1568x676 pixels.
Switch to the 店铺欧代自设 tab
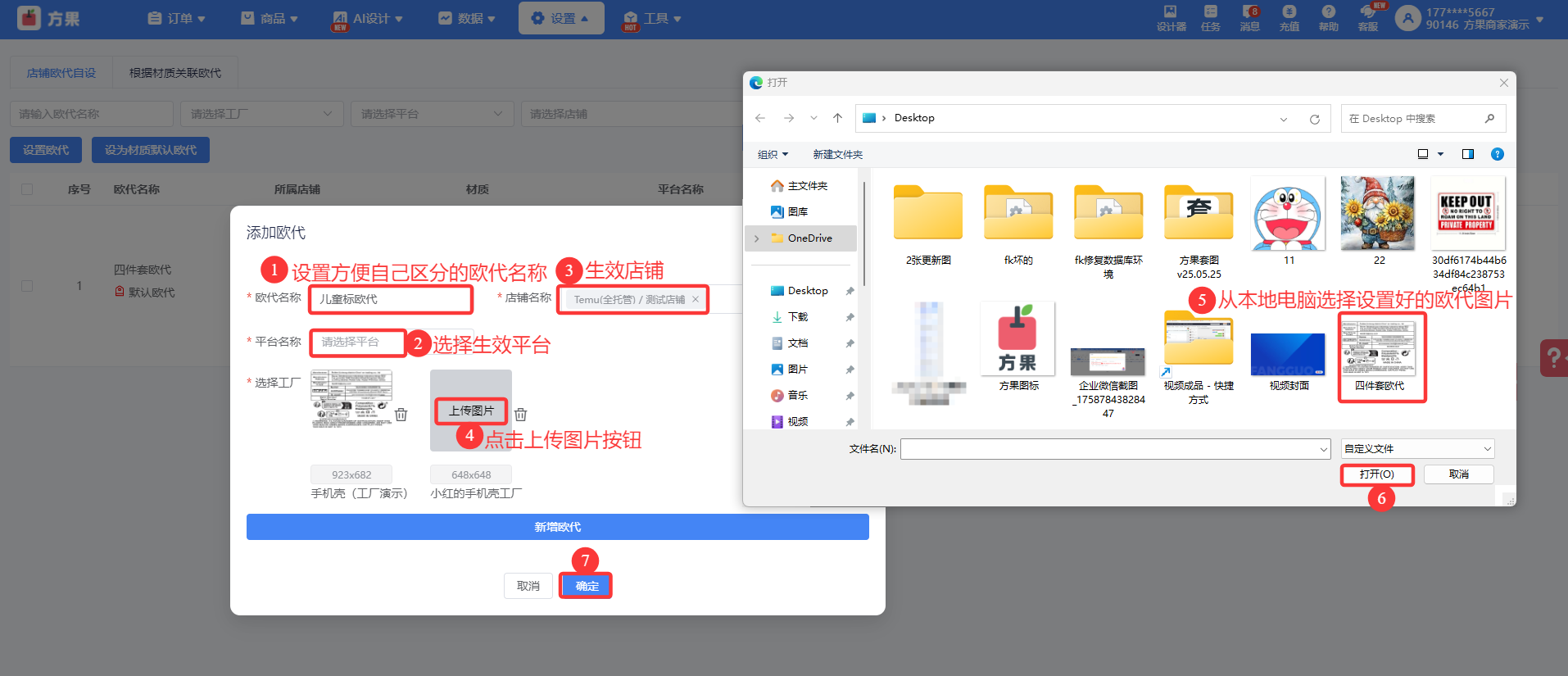tap(61, 73)
